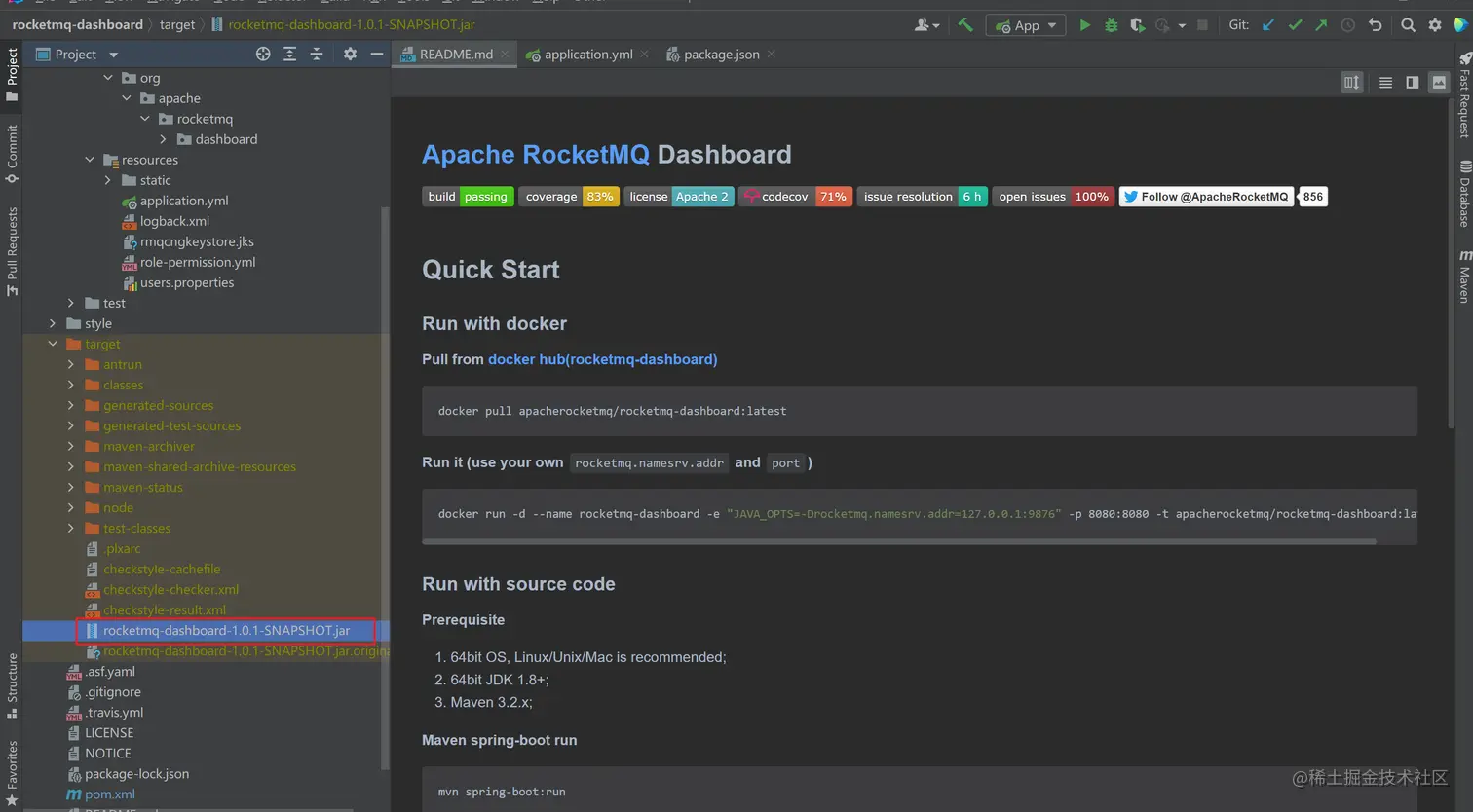1473x812 pixels.
Task: Open the Favorites tool window tab
Action: pyautogui.click(x=12, y=773)
